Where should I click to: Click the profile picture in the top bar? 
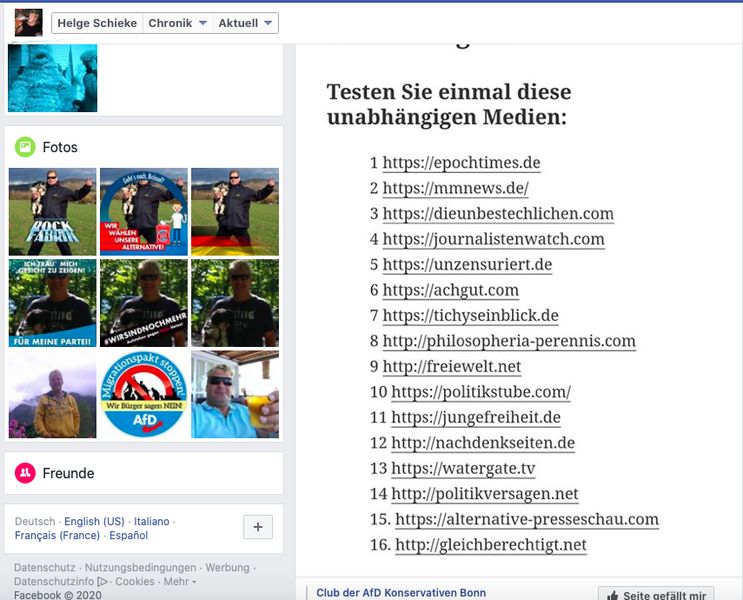tap(28, 22)
